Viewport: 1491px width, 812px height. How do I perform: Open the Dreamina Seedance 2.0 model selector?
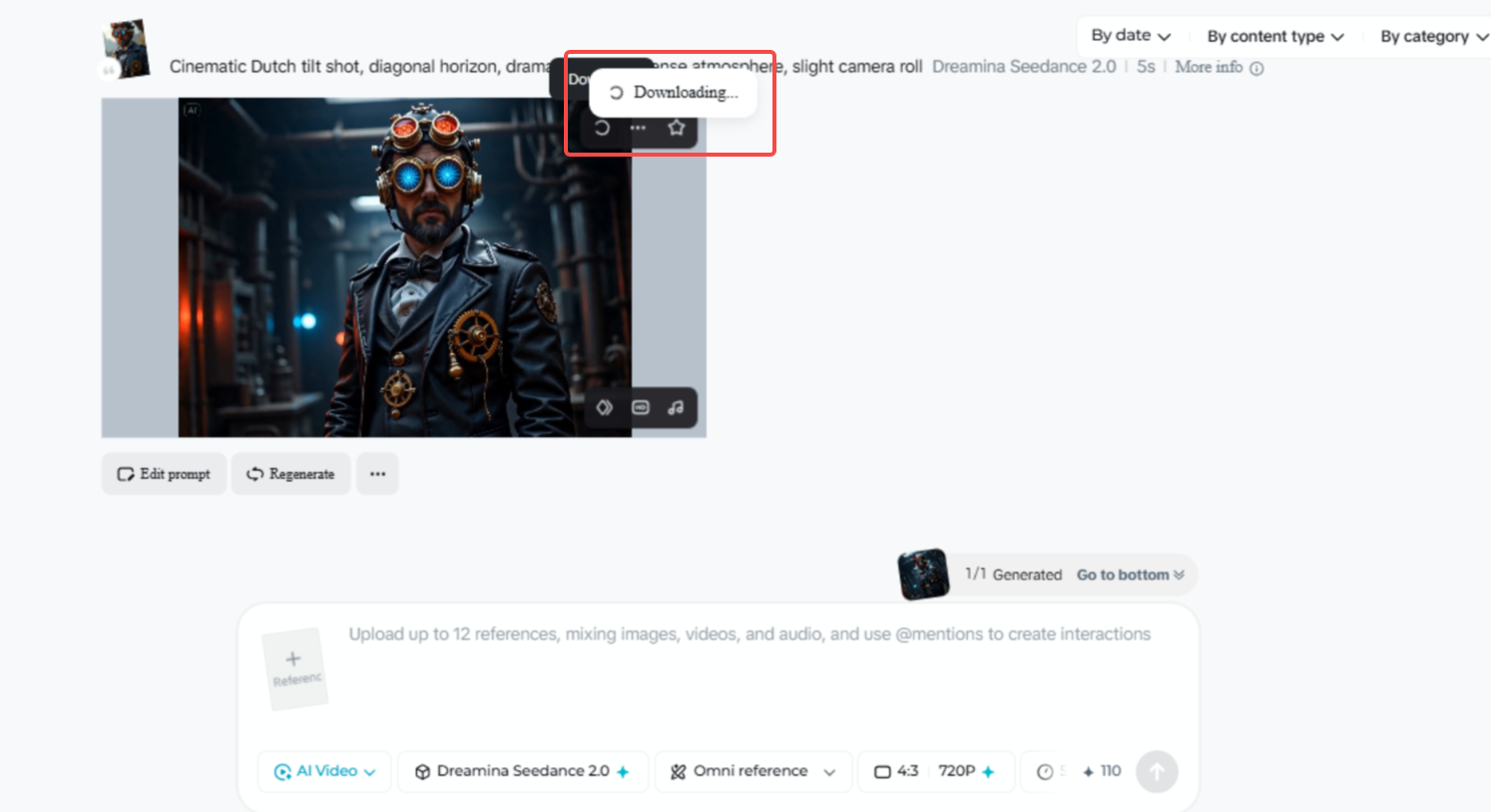(x=523, y=771)
